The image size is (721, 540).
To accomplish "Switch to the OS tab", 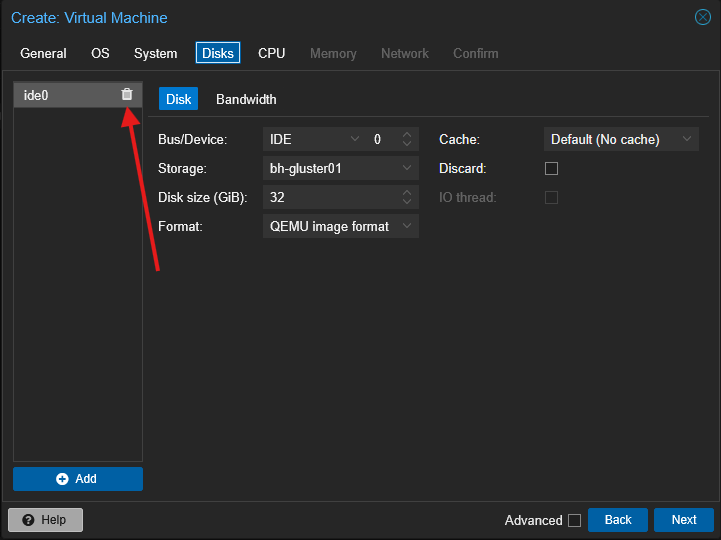I will [100, 53].
